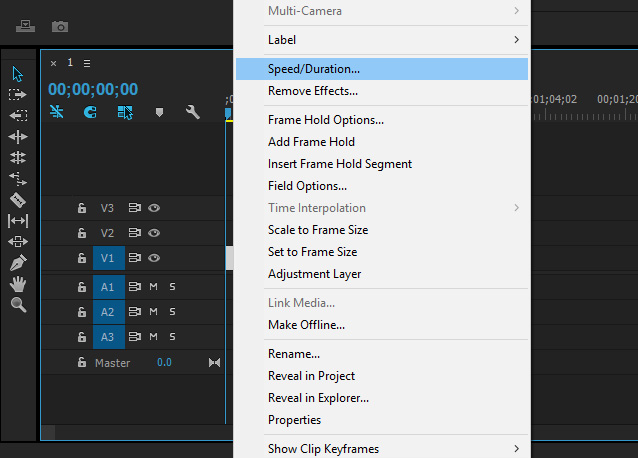Choose Scale to Frame Size

(x=382, y=230)
